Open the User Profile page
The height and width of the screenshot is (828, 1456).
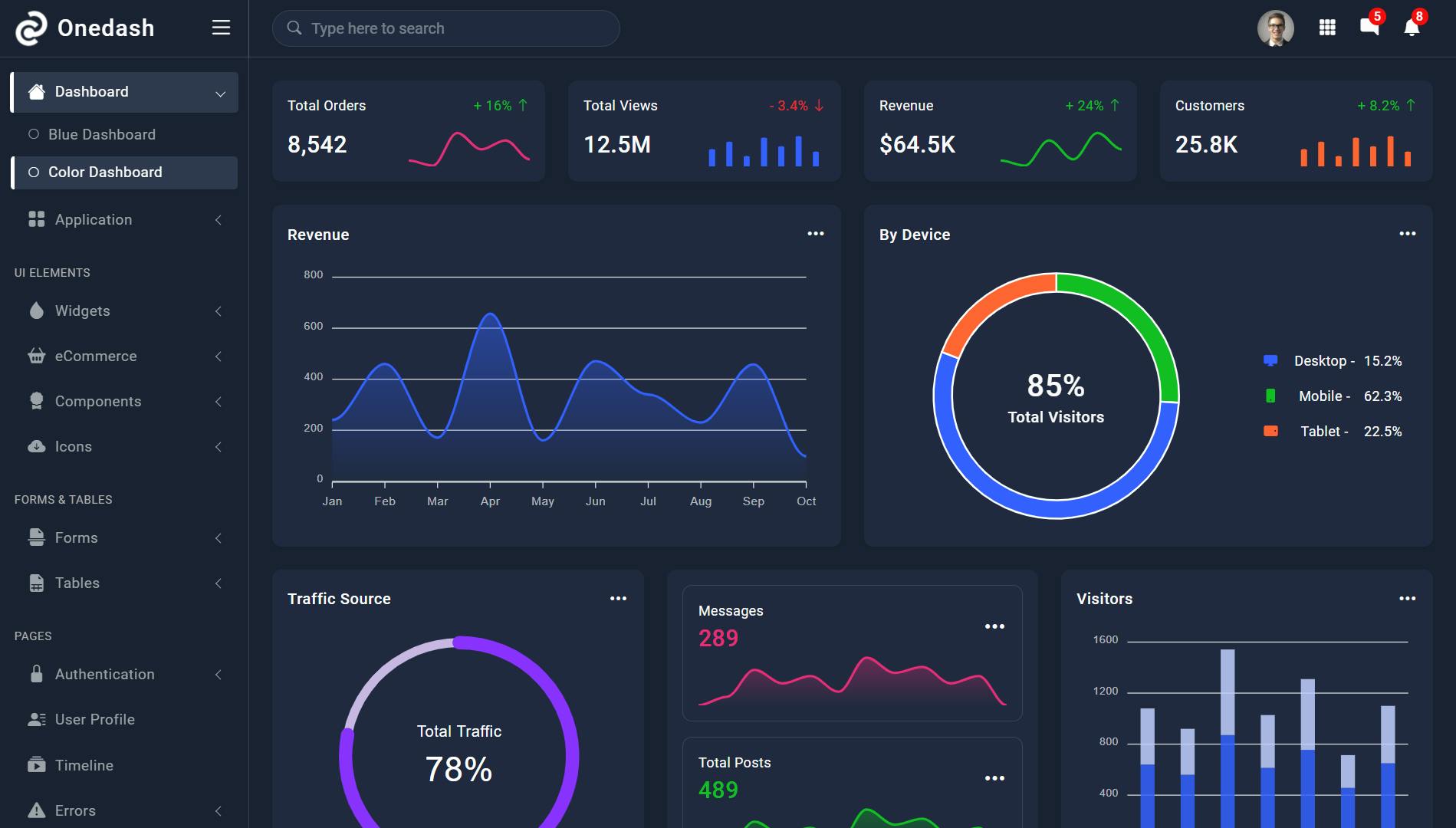[x=124, y=719]
